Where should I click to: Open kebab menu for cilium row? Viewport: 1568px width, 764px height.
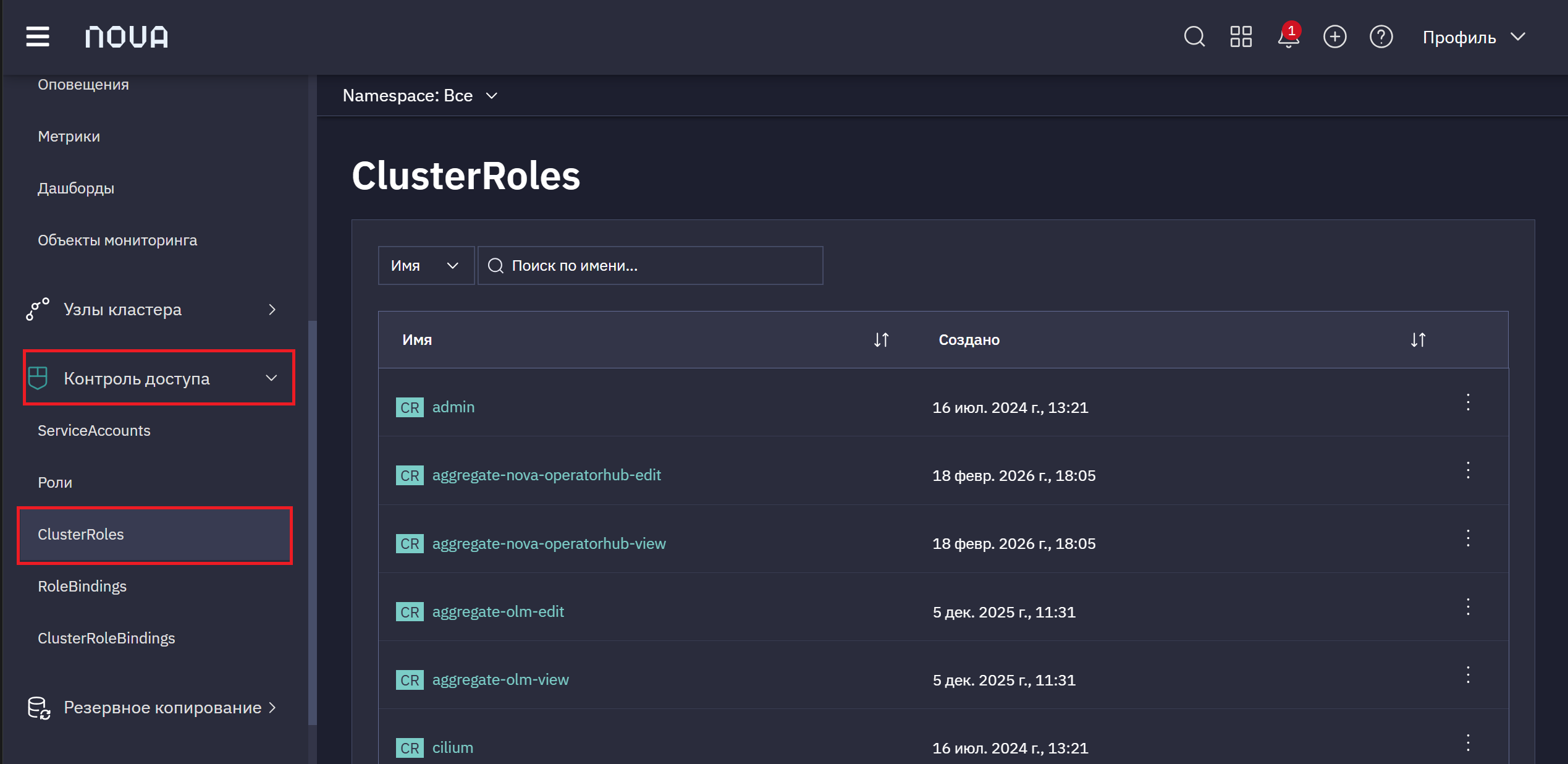tap(1468, 743)
